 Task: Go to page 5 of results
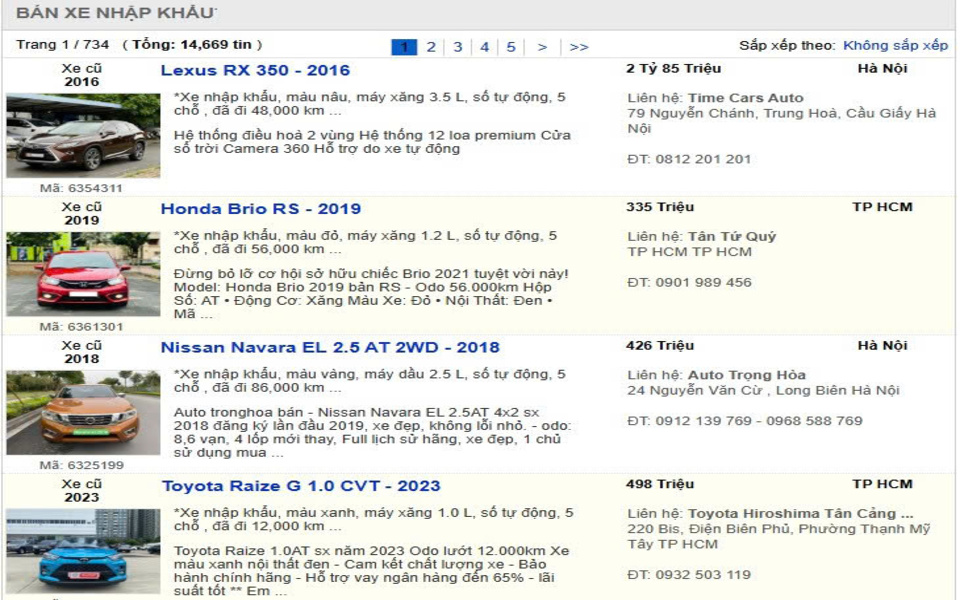pyautogui.click(x=510, y=47)
